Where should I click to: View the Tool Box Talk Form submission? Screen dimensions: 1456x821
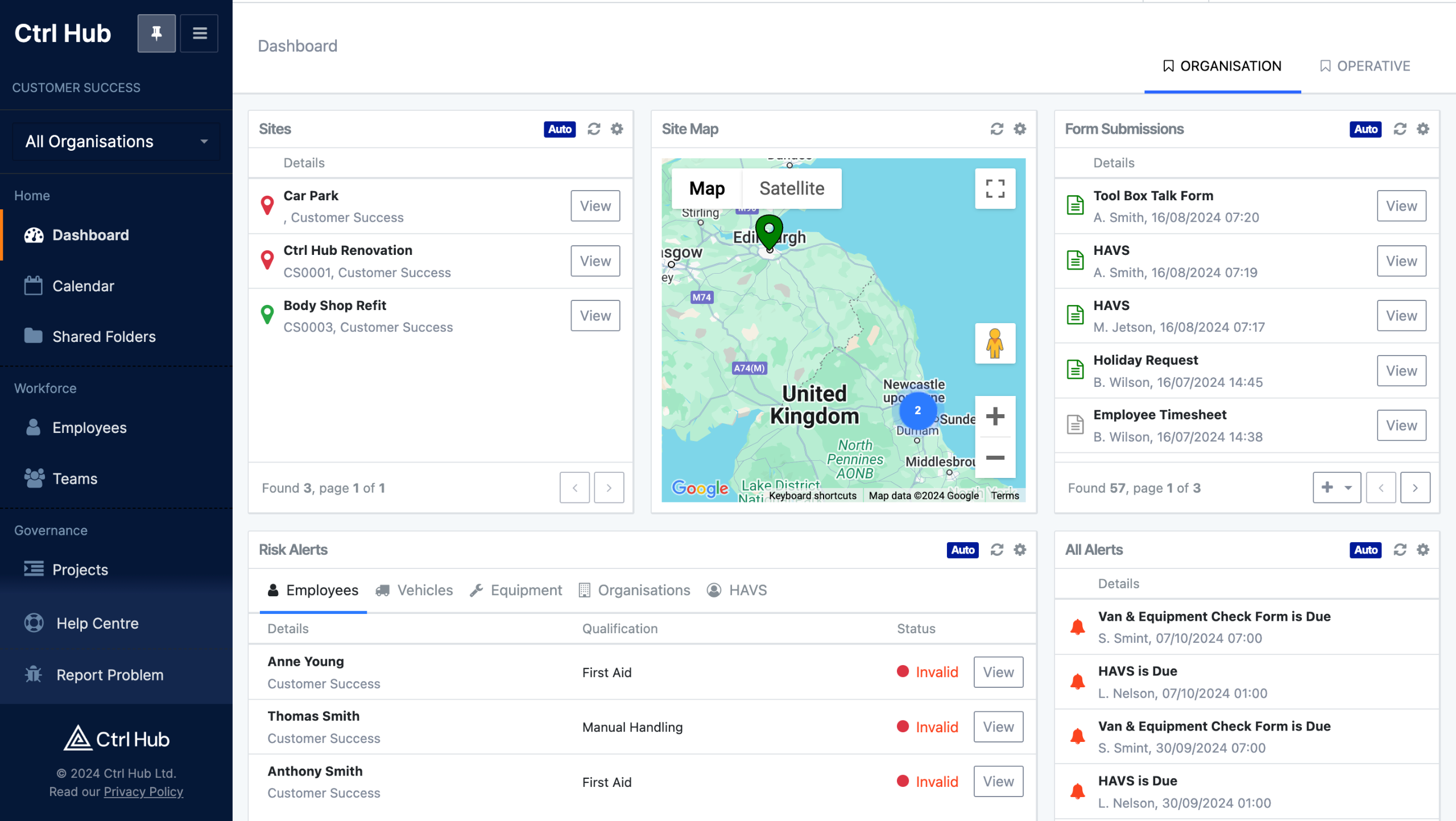pos(1401,206)
